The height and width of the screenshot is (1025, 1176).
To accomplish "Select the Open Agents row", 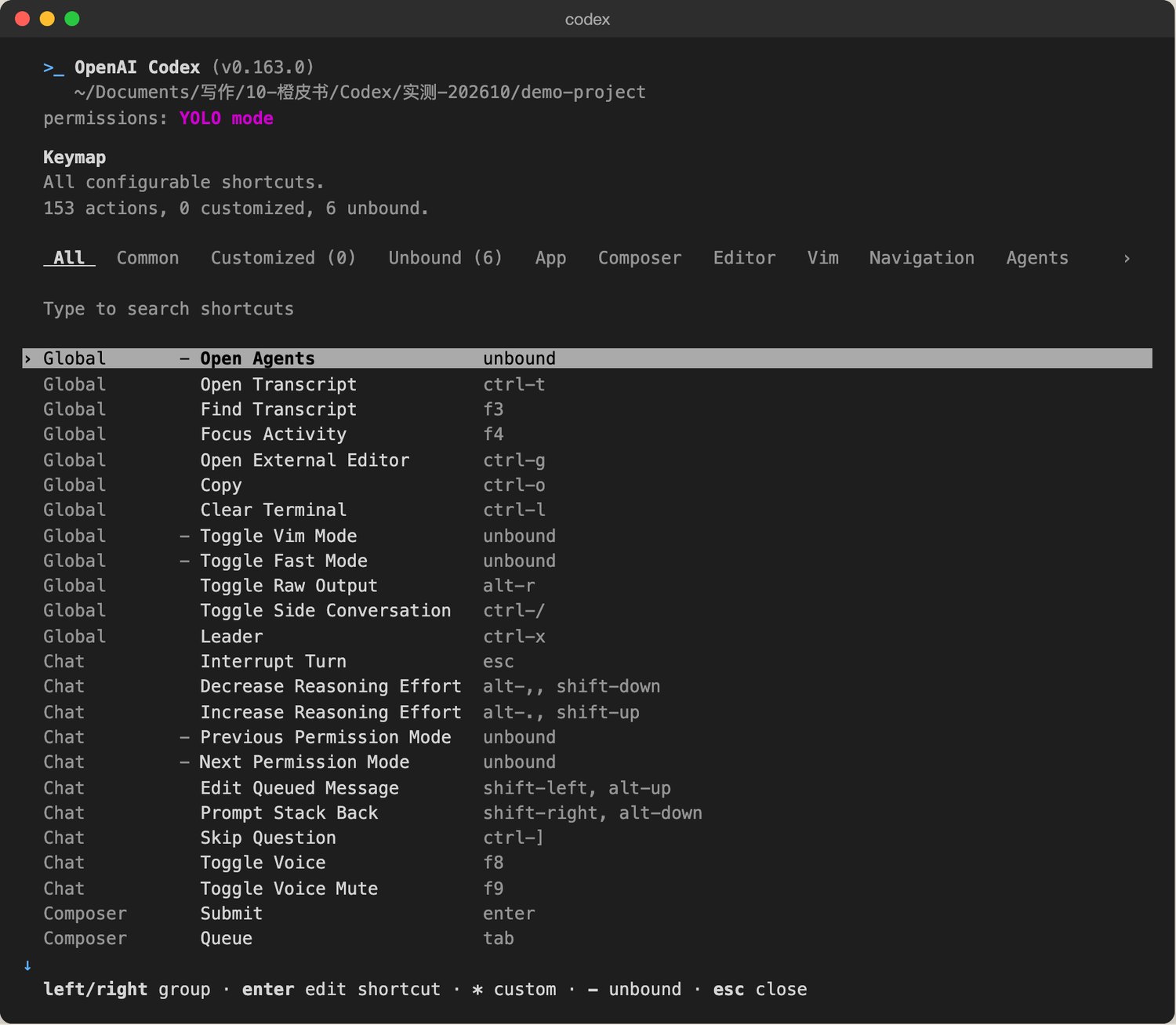I will click(x=587, y=358).
